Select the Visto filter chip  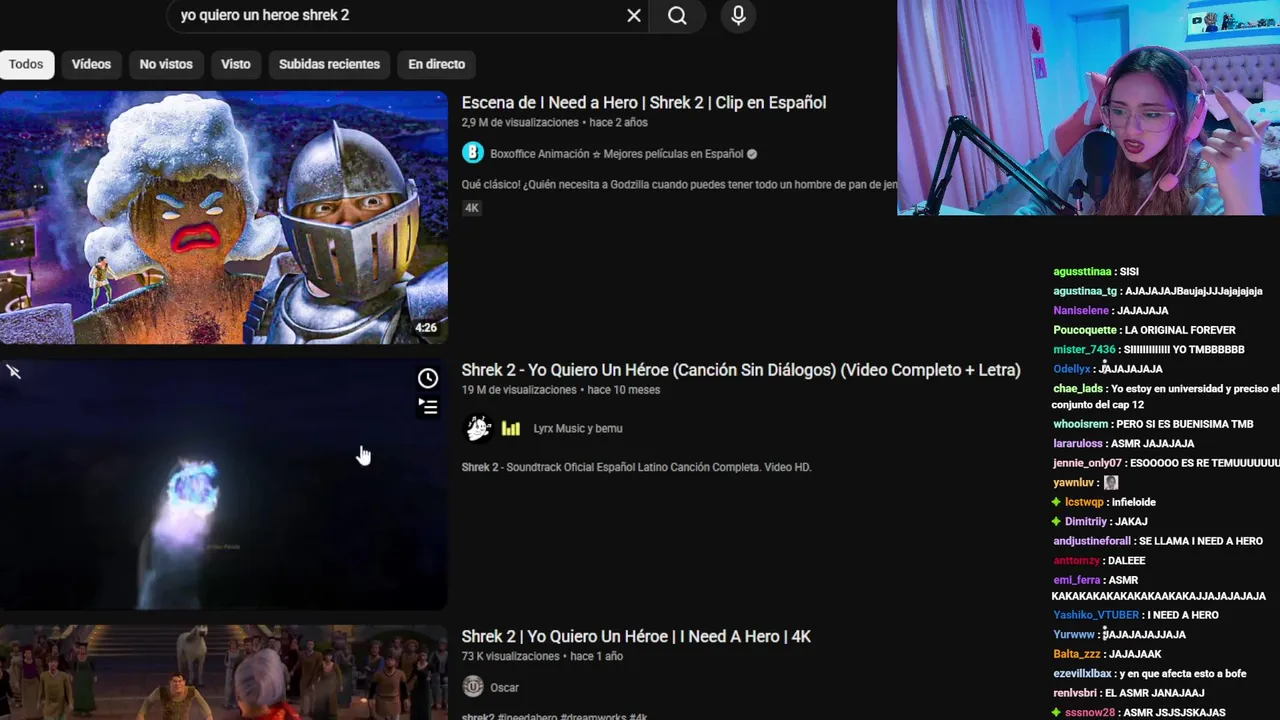click(x=236, y=64)
